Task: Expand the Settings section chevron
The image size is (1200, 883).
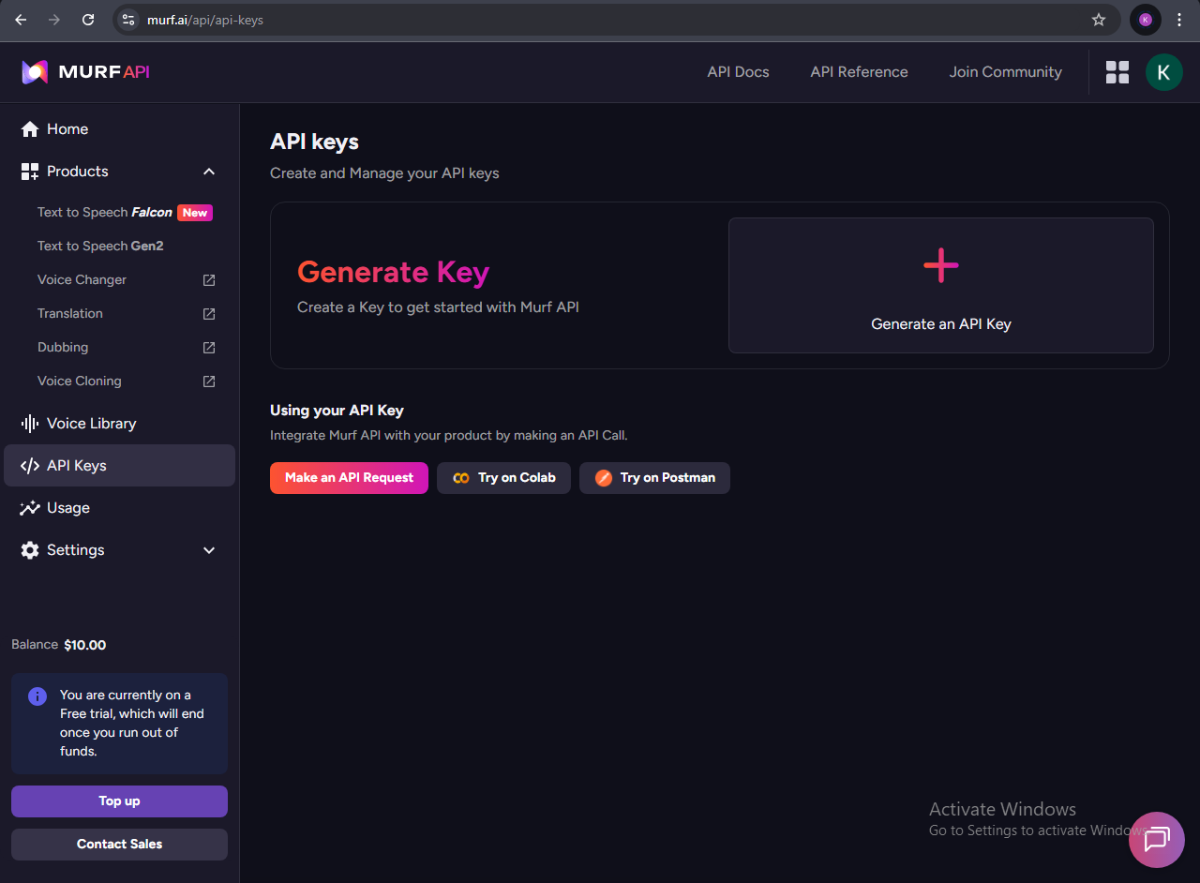Action: [209, 550]
